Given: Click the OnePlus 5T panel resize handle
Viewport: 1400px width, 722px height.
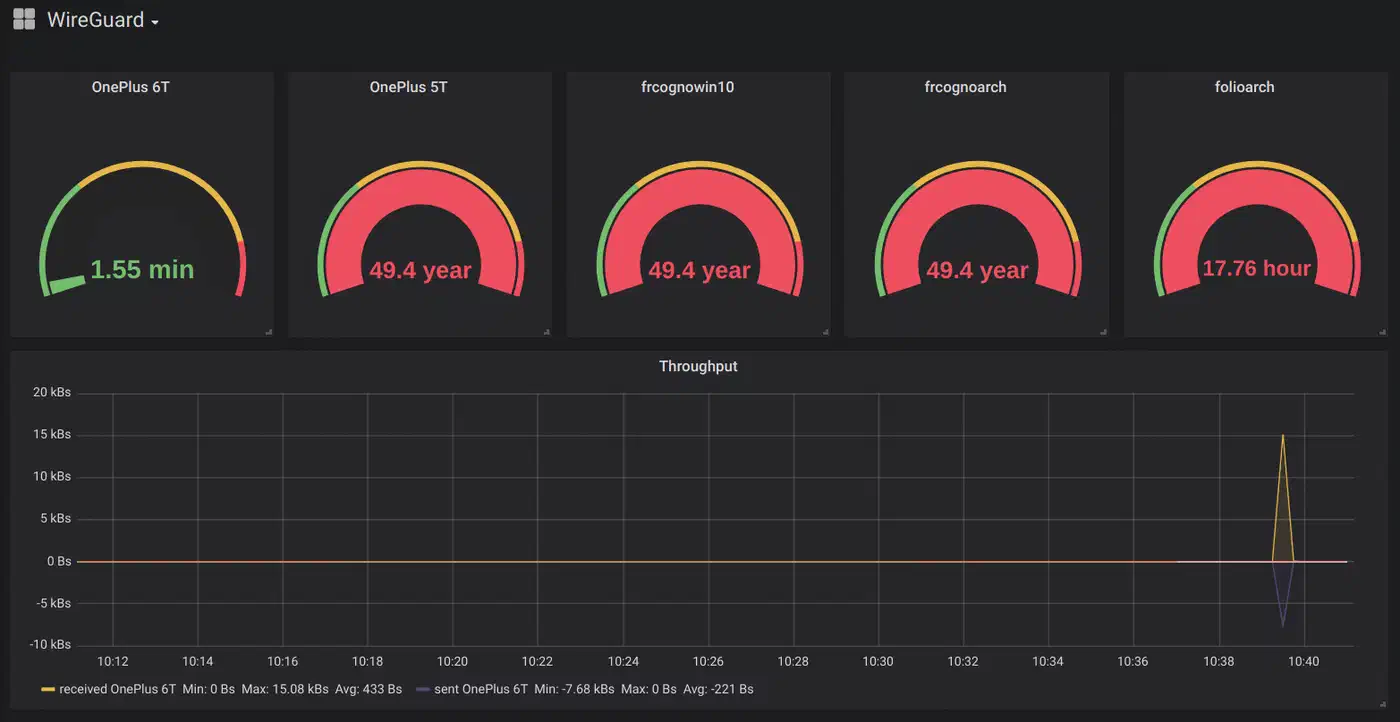Looking at the screenshot, I should (546, 331).
